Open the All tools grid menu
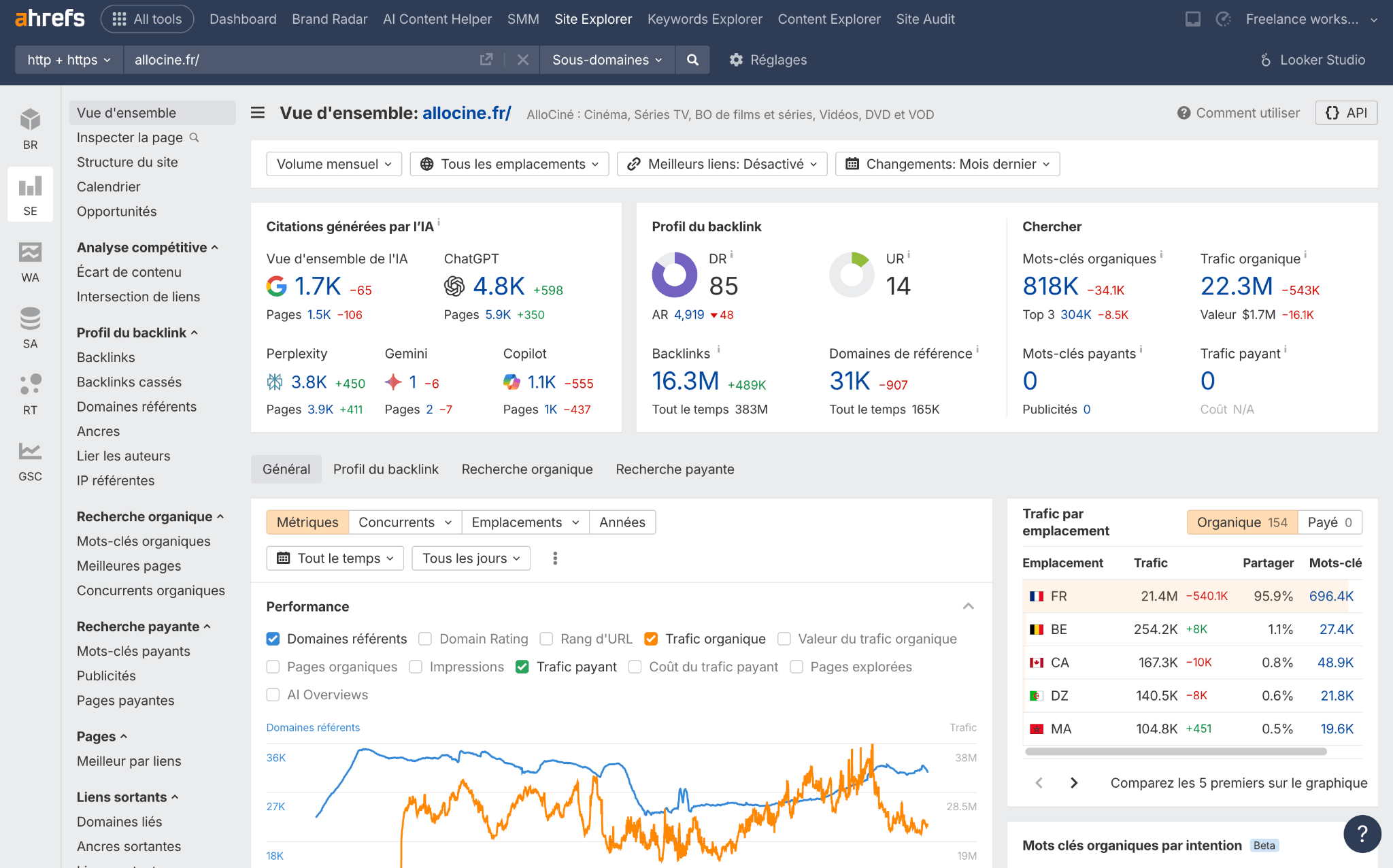Image resolution: width=1393 pixels, height=868 pixels. pos(147,19)
